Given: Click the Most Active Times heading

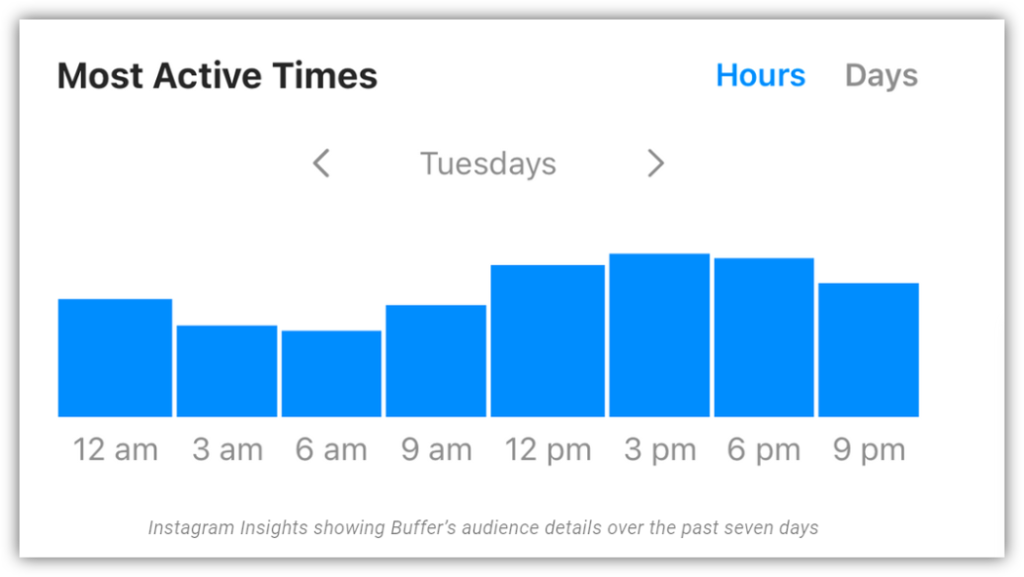Looking at the screenshot, I should point(217,76).
